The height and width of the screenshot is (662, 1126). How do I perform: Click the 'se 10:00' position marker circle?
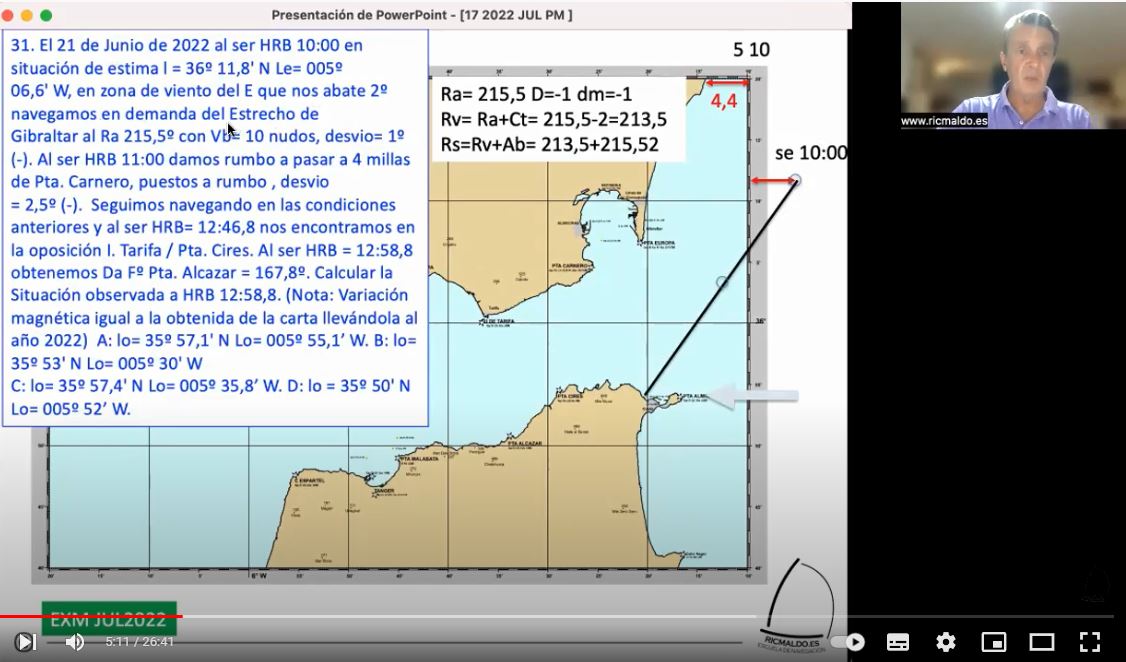coord(795,181)
